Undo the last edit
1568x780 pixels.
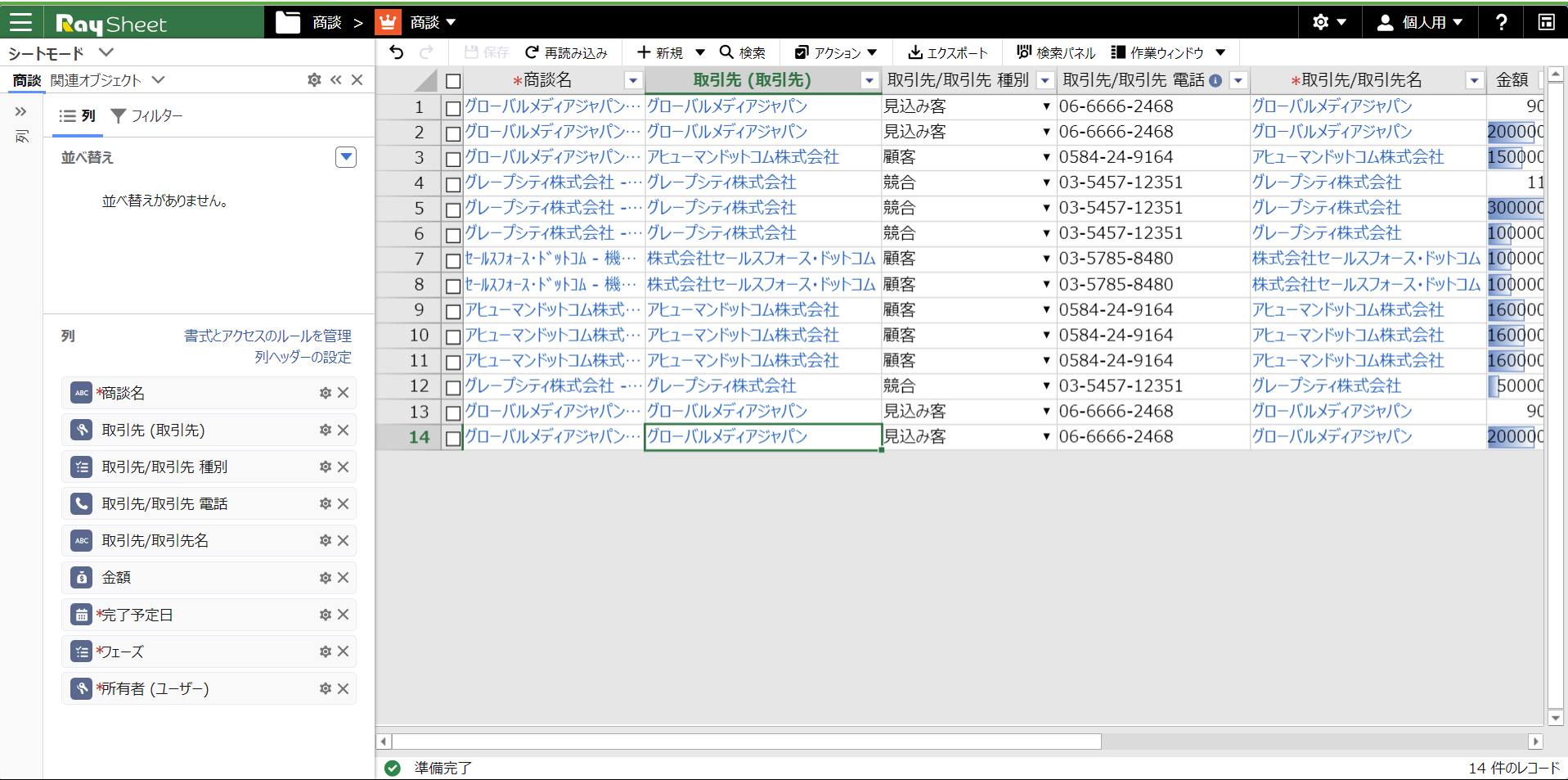[397, 52]
